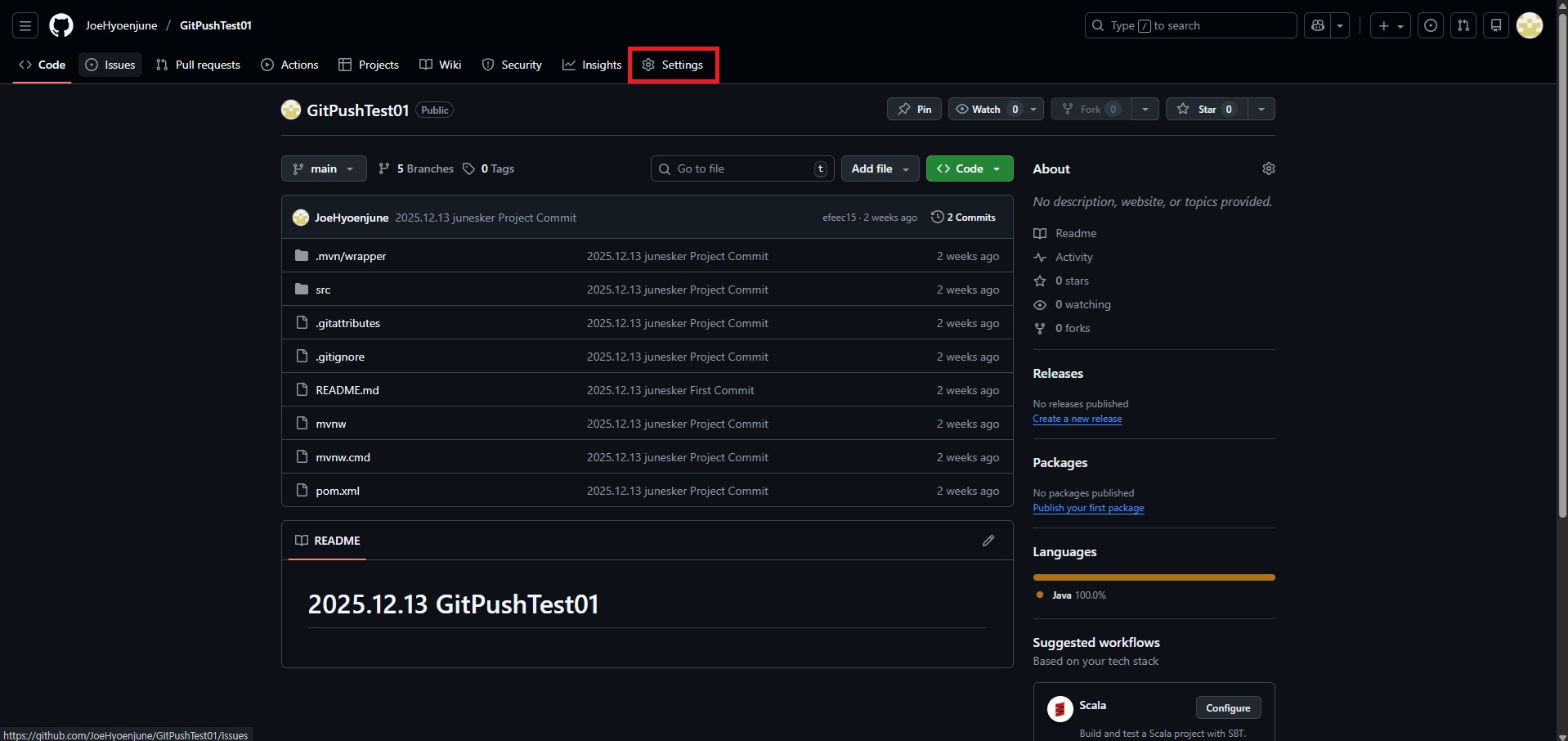Open the Security tab
This screenshot has height=741, width=1568.
[512, 65]
